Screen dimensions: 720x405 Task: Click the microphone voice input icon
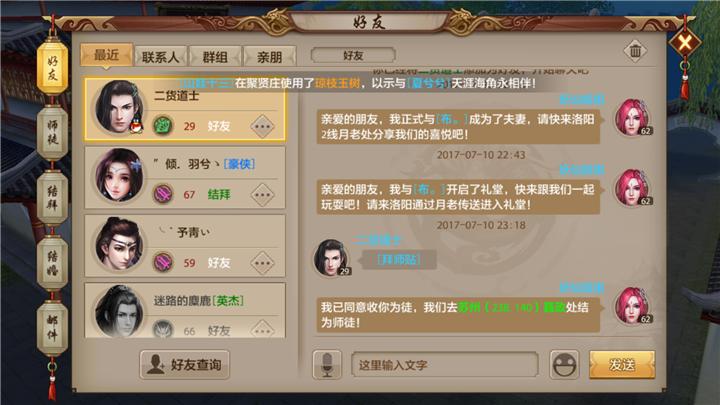(327, 365)
